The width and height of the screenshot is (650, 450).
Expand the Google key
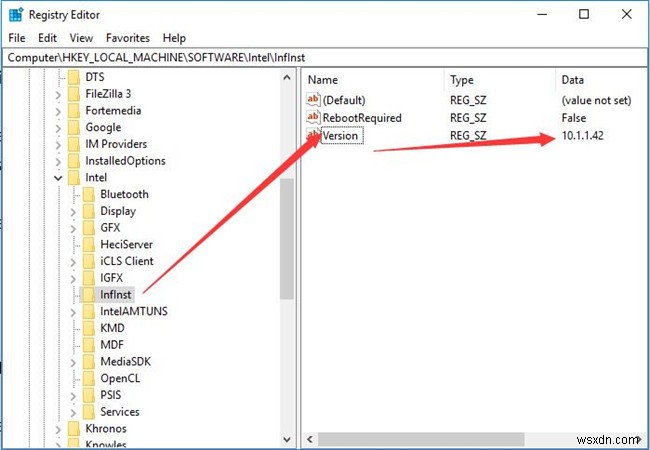point(58,128)
